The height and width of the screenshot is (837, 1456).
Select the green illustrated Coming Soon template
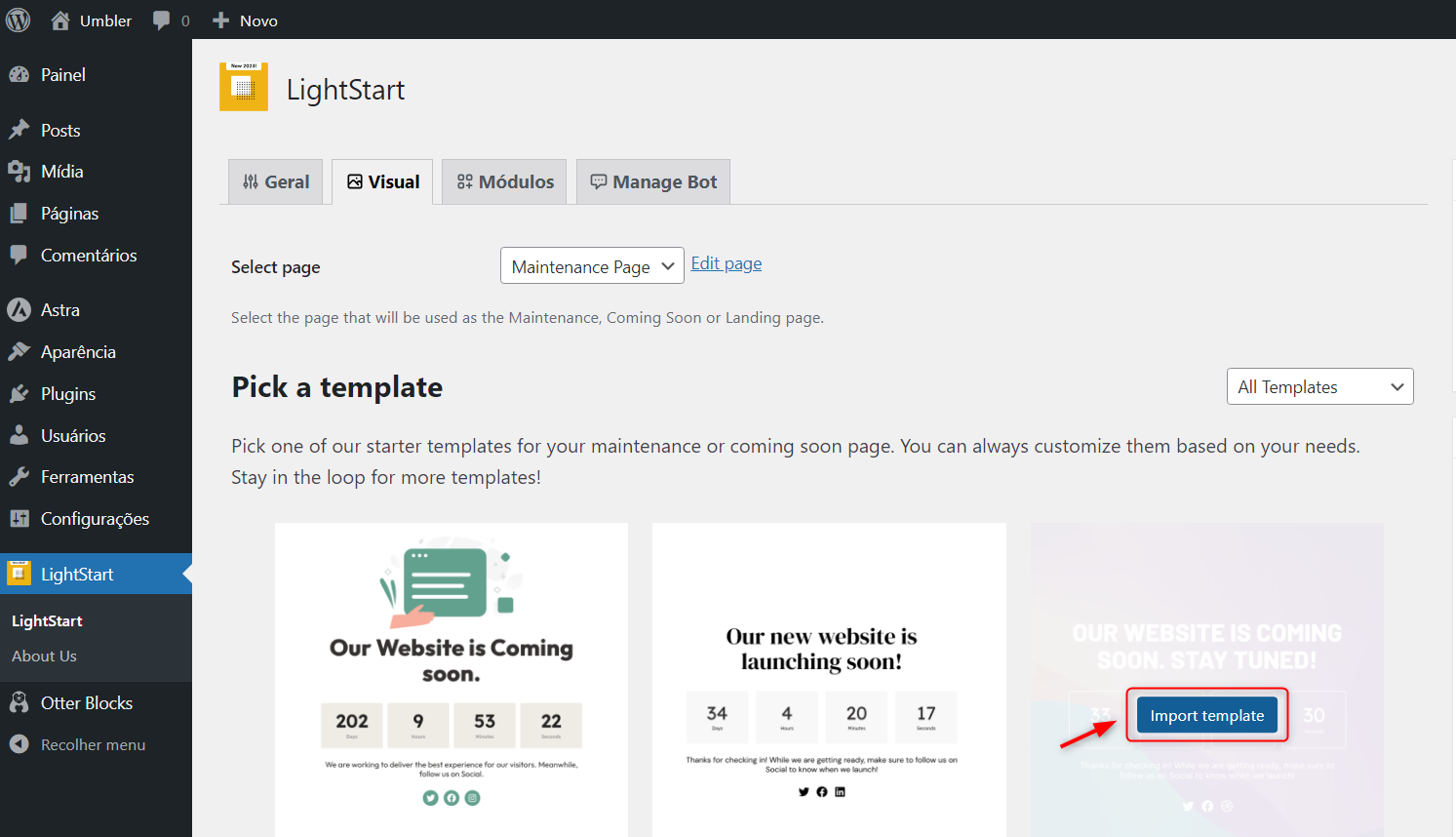(x=452, y=673)
